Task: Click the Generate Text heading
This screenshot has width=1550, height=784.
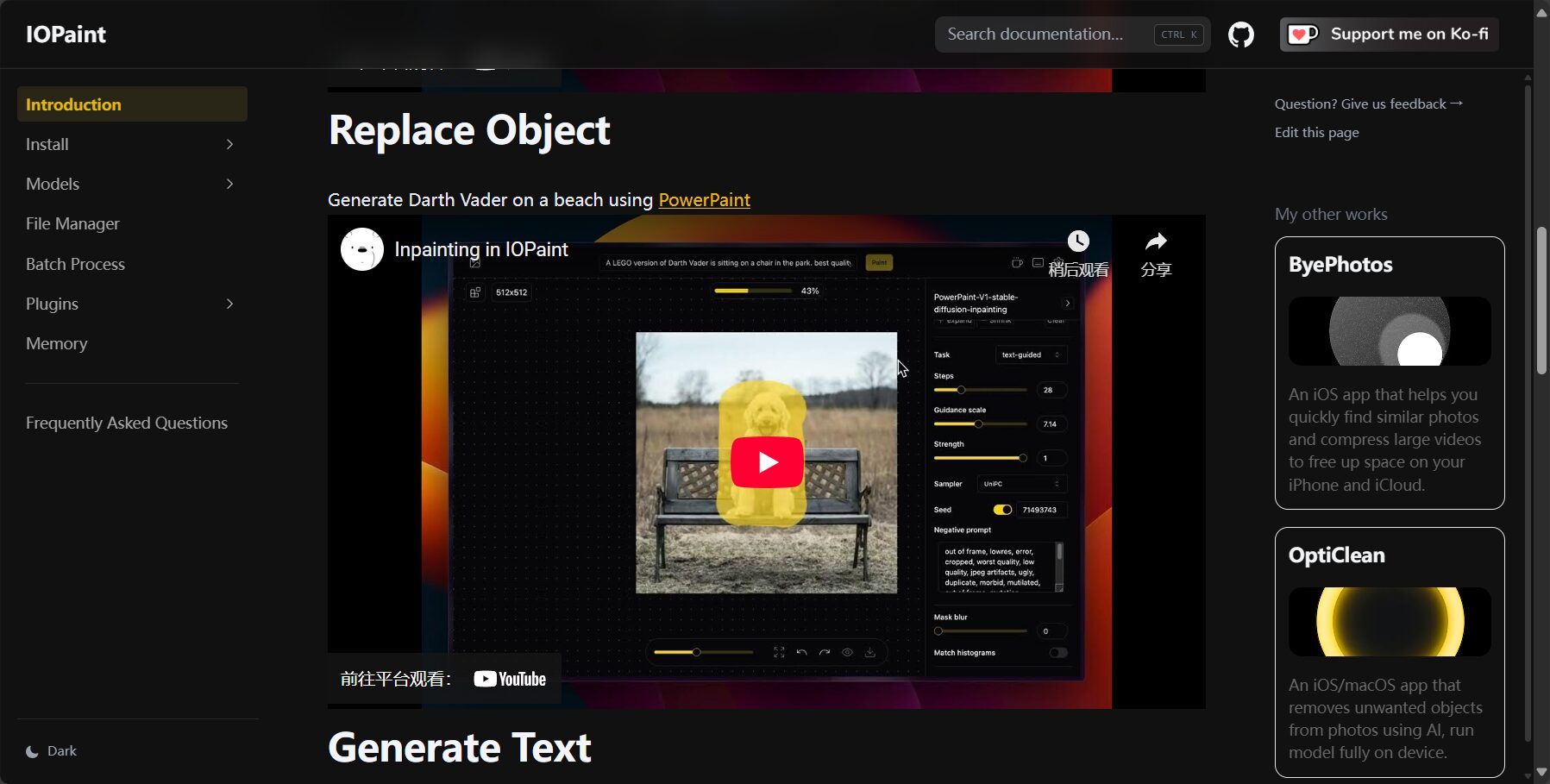Action: 460,747
